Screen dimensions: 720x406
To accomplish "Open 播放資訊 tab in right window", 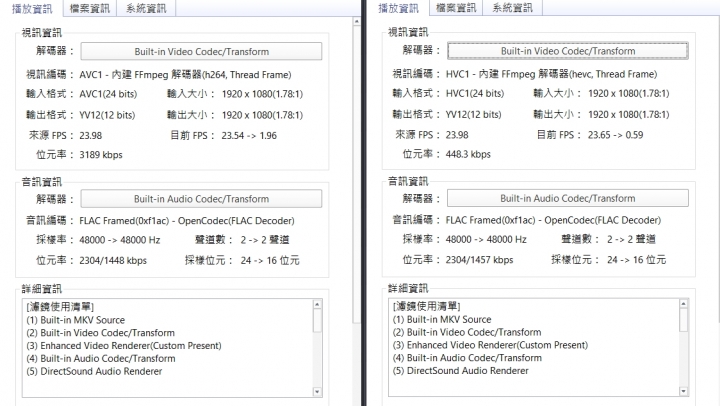I will (399, 8).
